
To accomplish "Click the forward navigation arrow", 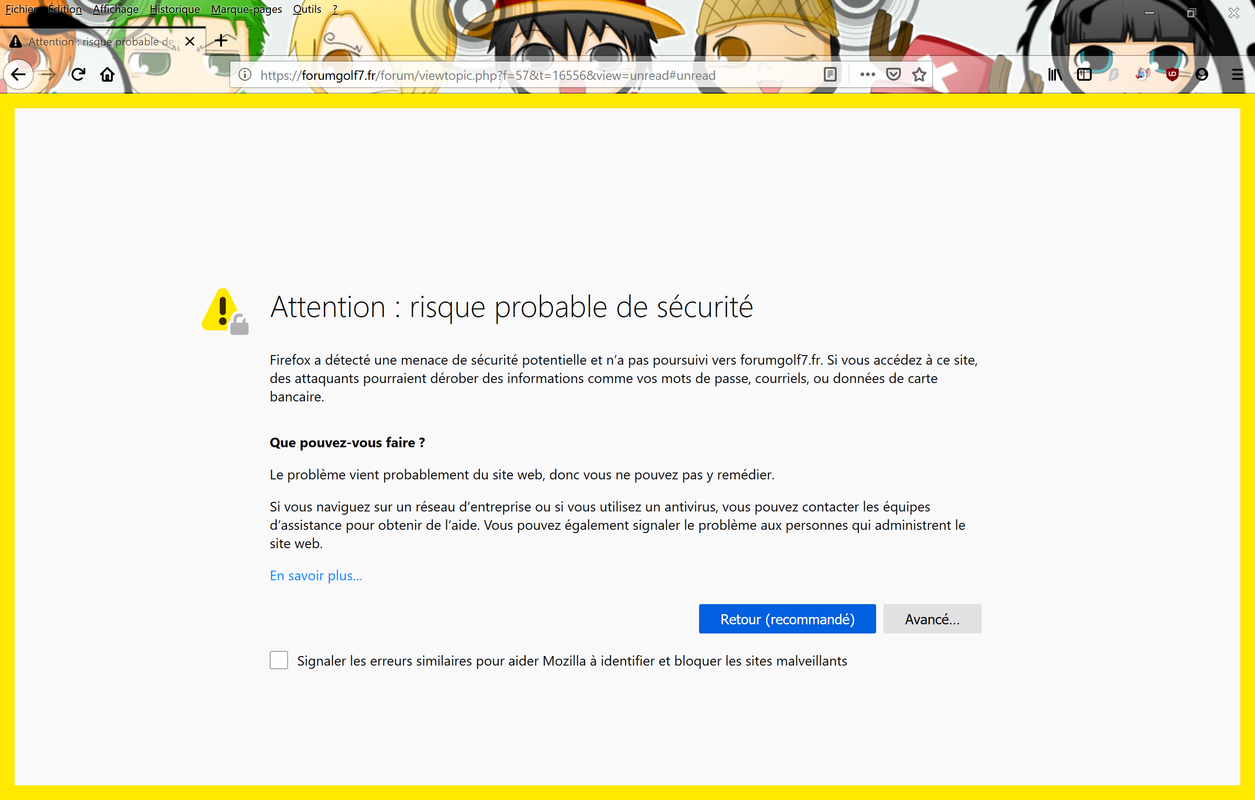I will [49, 74].
